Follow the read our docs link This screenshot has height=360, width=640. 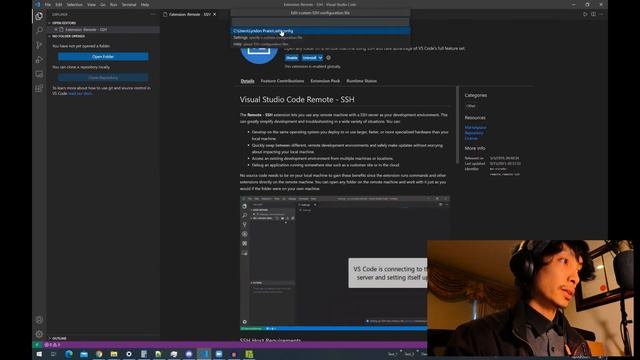click(80, 93)
